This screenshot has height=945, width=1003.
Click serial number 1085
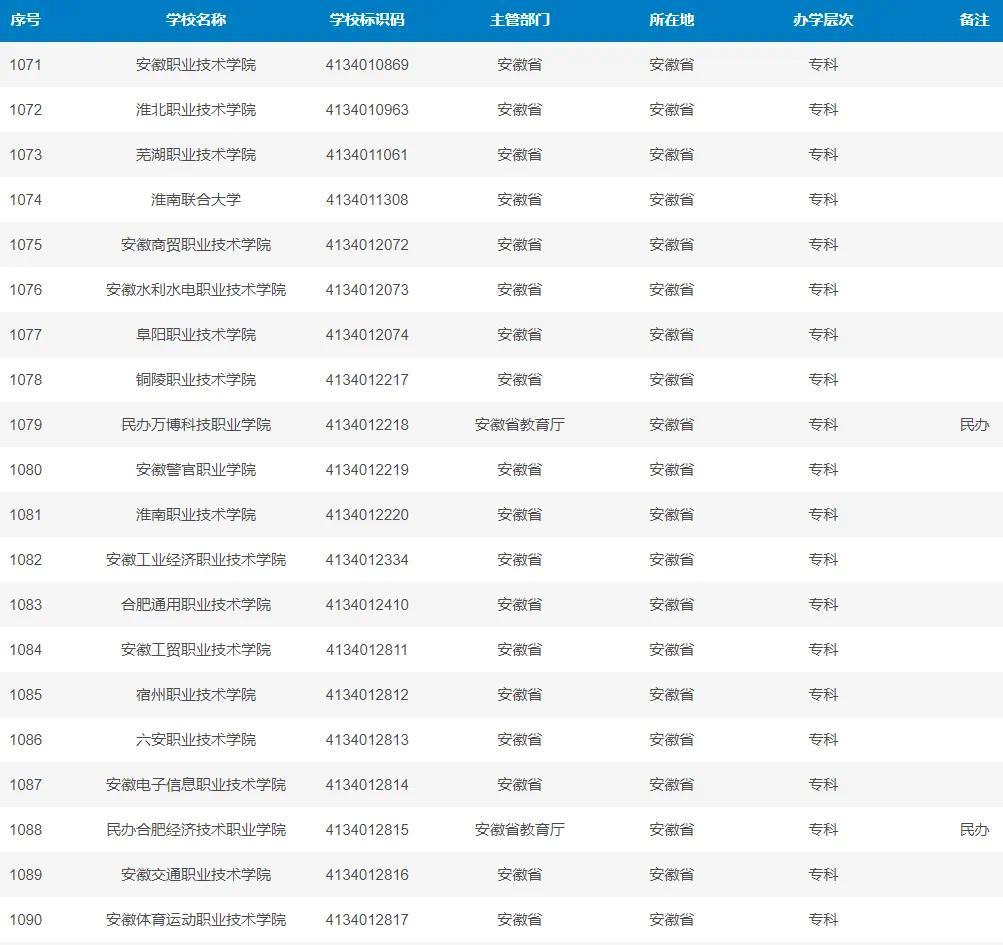26,695
